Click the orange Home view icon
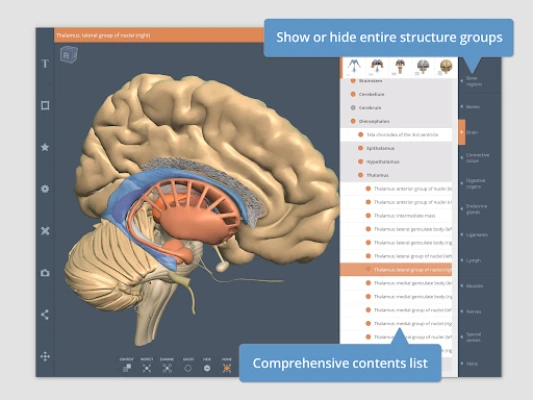 [226, 368]
